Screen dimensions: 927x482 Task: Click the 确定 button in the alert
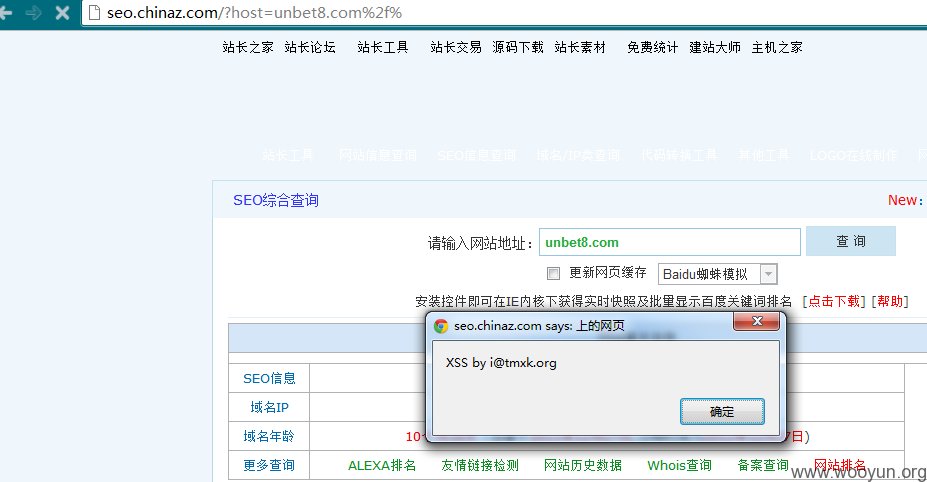coord(722,412)
